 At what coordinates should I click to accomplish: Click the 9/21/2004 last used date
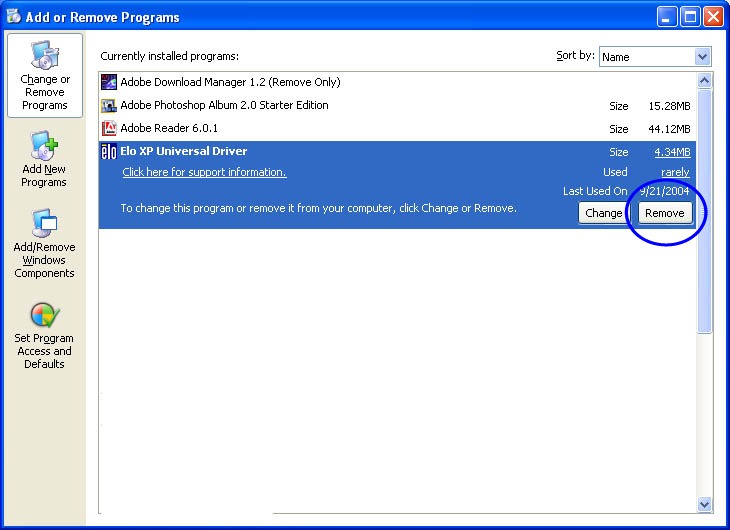pos(664,191)
